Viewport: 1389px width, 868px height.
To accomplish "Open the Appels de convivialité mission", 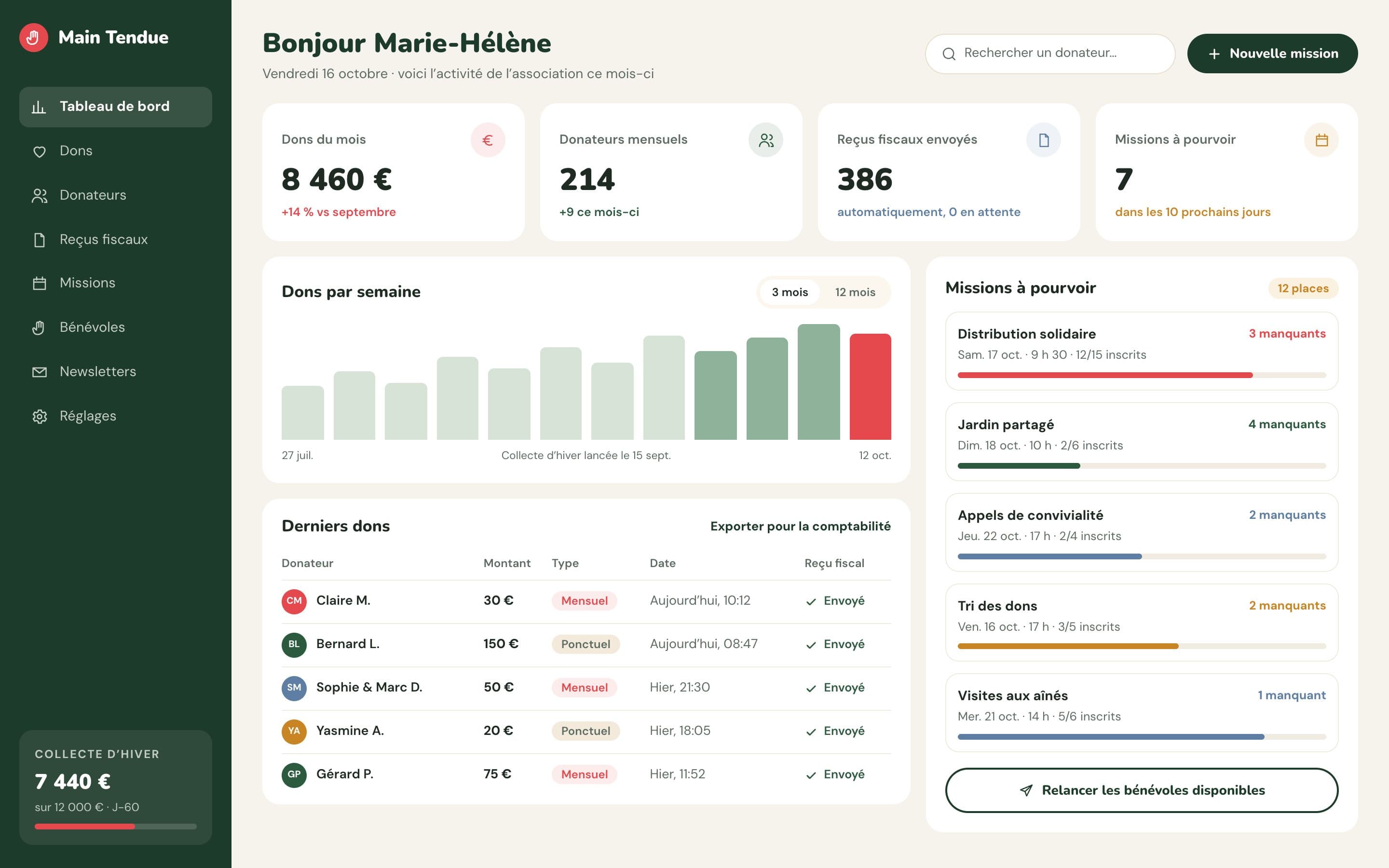I will tap(1142, 532).
